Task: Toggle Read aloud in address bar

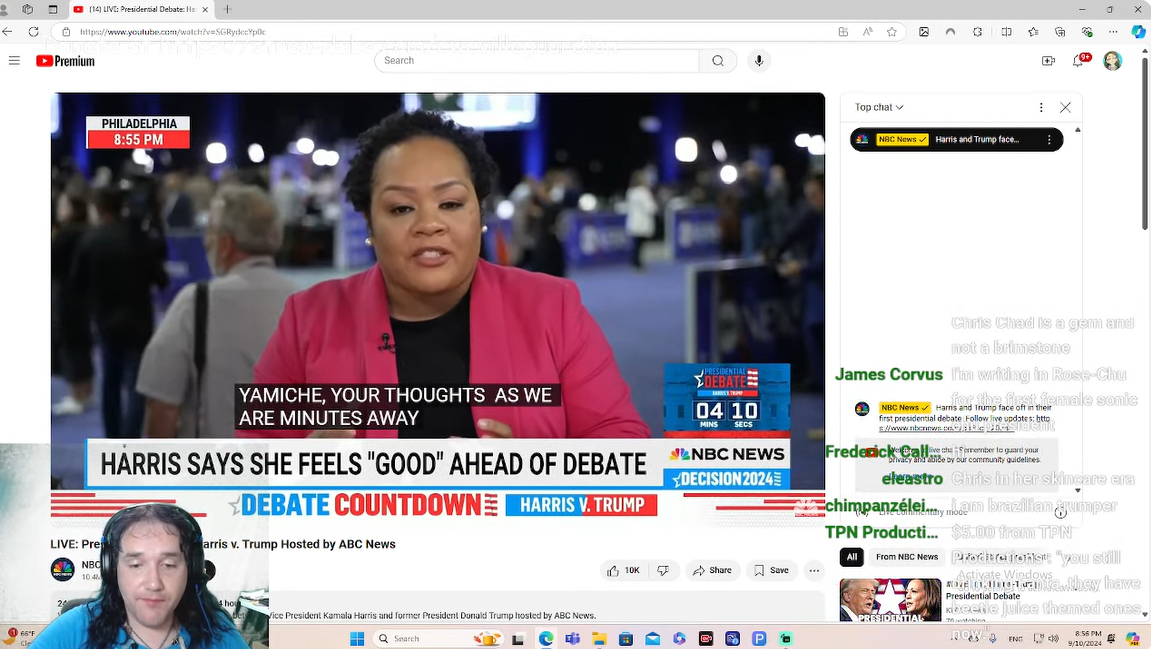Action: [868, 32]
